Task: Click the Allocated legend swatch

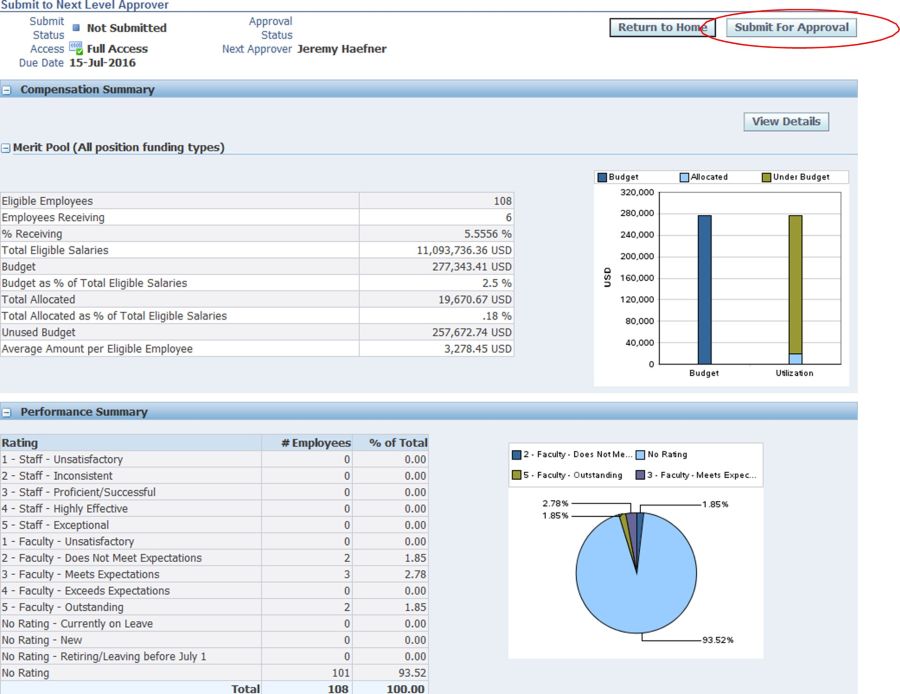Action: click(685, 177)
